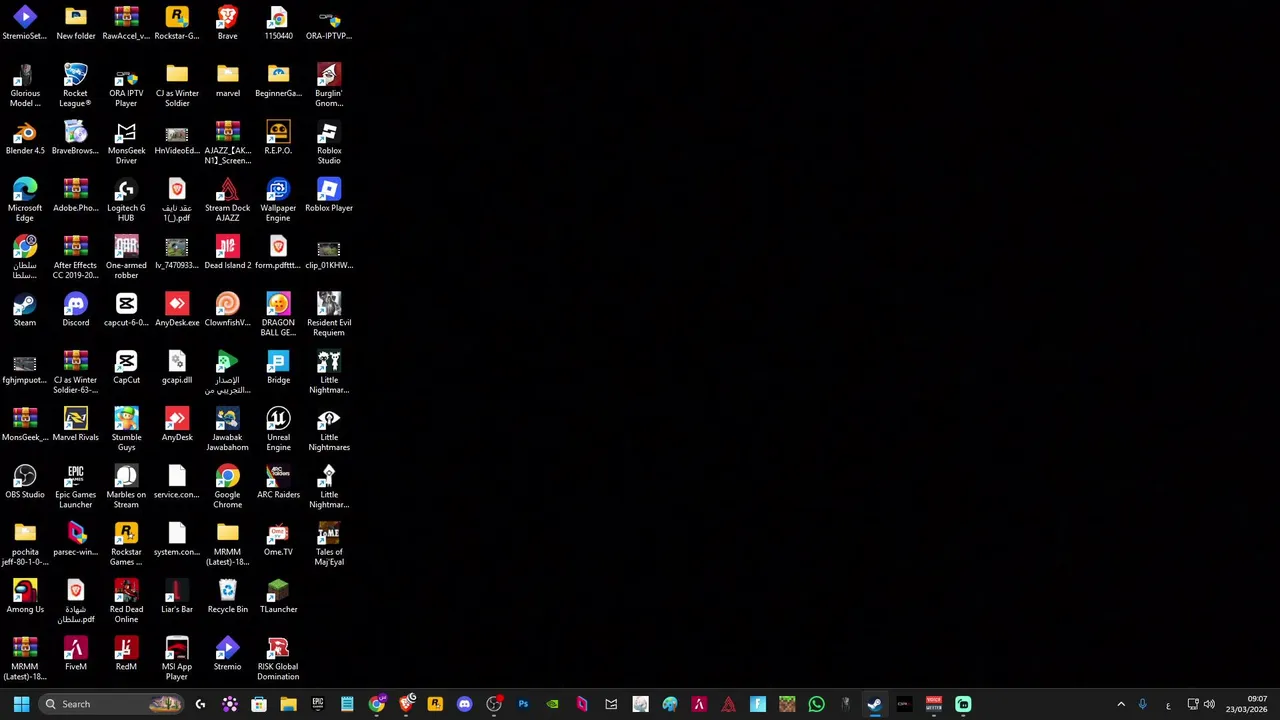Open the Discord desktop shortcut
Screen dimensions: 1280x720
click(x=75, y=310)
